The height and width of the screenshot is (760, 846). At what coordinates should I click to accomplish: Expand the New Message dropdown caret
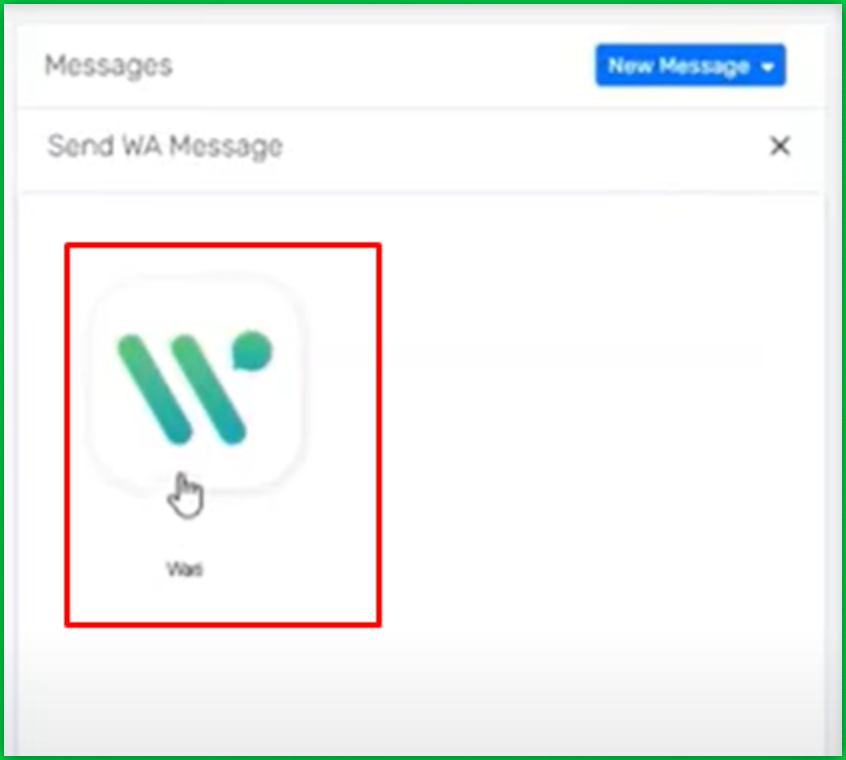click(767, 66)
